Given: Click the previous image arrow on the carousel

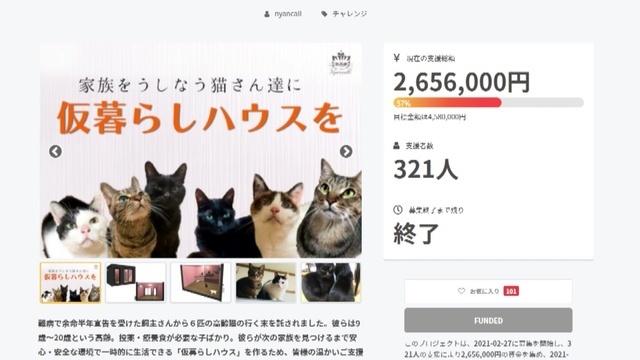Looking at the screenshot, I should point(56,151).
